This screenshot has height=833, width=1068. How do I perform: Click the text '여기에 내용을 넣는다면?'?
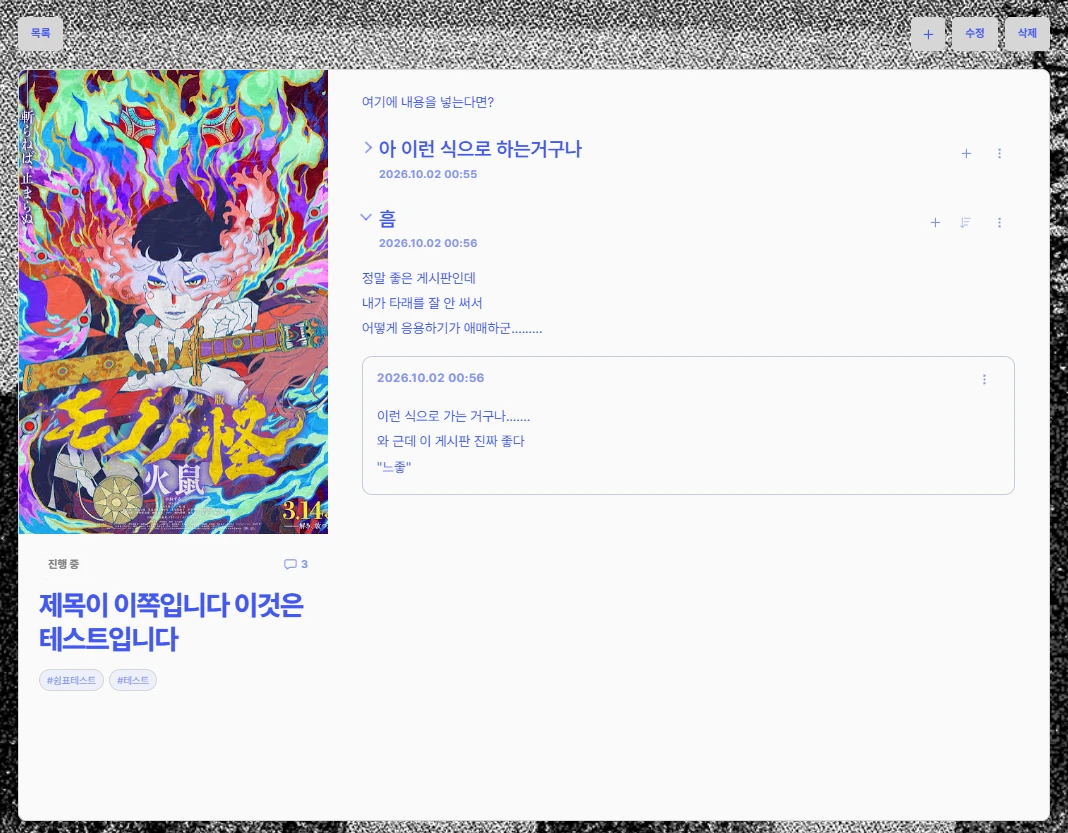click(428, 102)
